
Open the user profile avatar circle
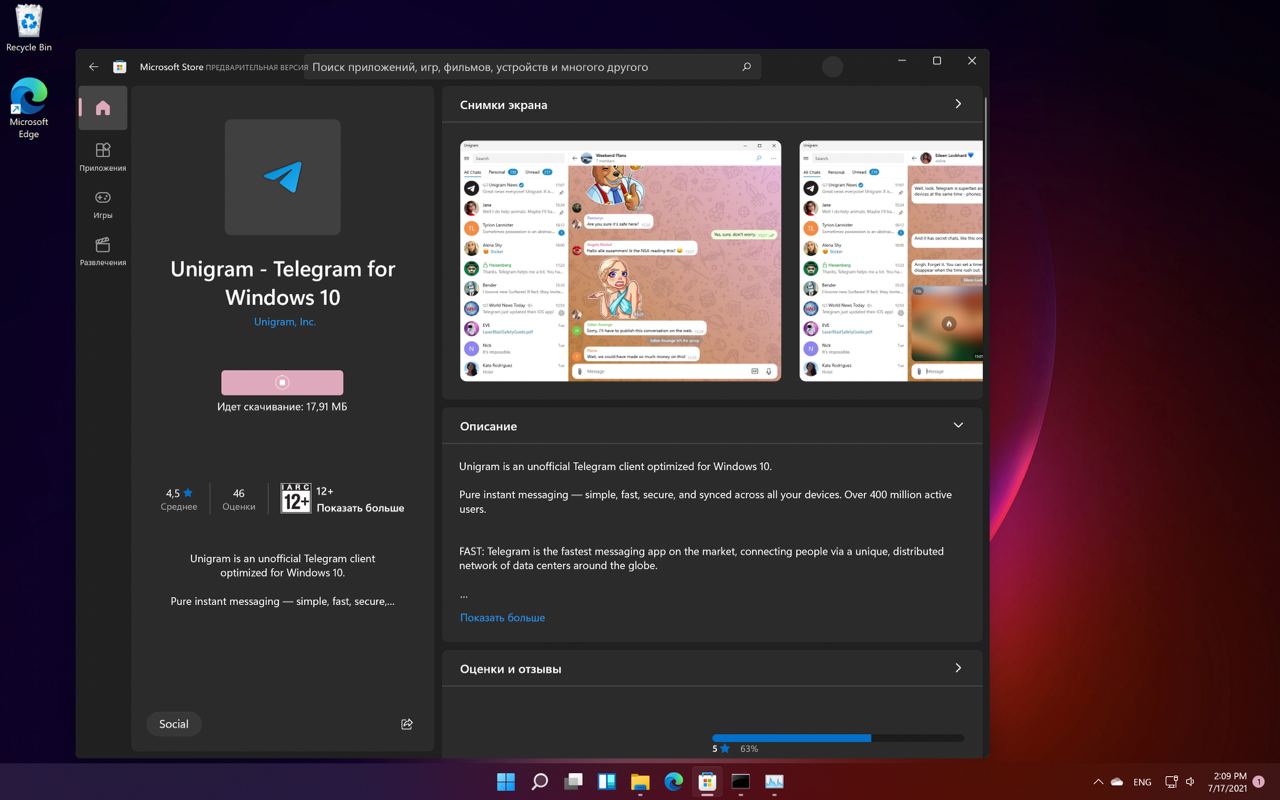pos(832,67)
